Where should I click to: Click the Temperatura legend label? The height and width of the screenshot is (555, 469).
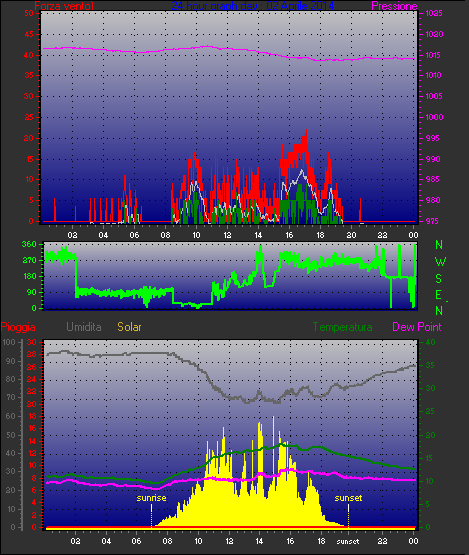pyautogui.click(x=342, y=327)
